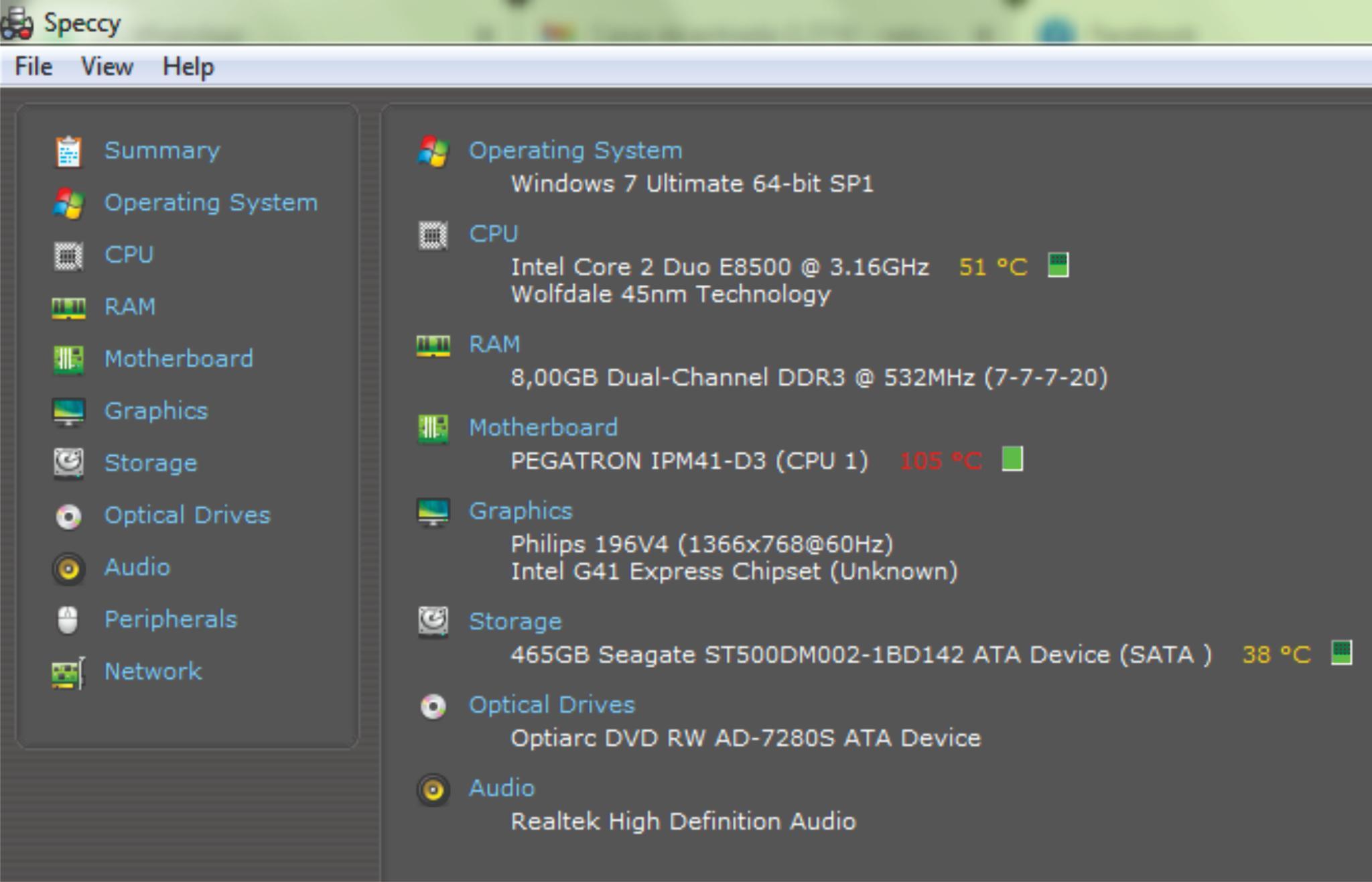Click the red 105 °C motherboard temperature
Screen dimensions: 1372x882
941,461
